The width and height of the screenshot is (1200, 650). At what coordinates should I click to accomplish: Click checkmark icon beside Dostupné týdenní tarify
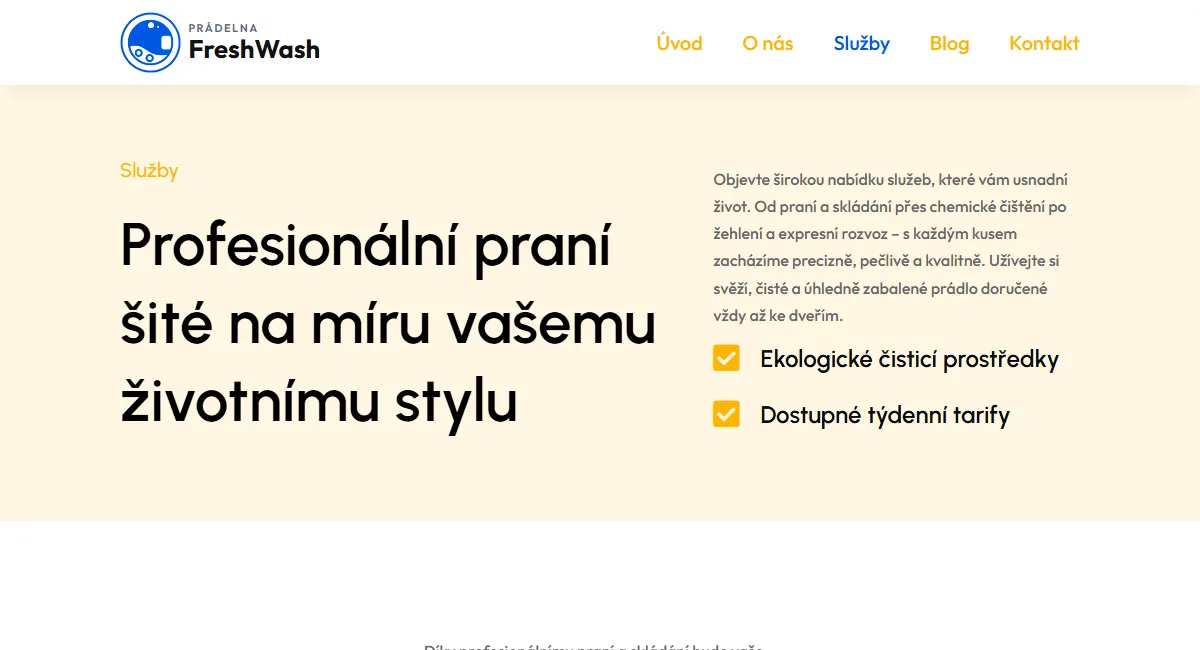click(726, 414)
